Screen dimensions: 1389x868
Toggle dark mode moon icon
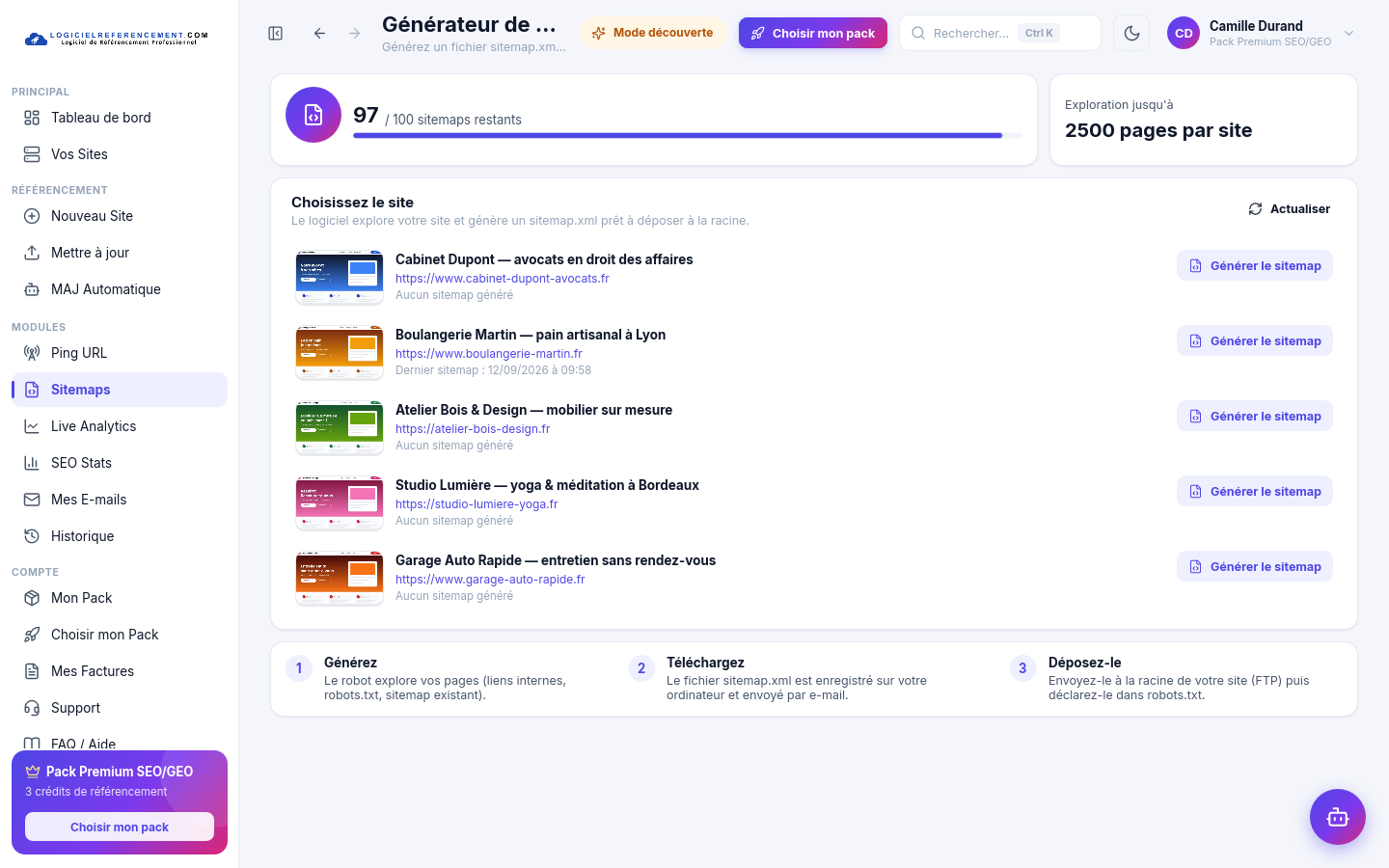pos(1131,33)
